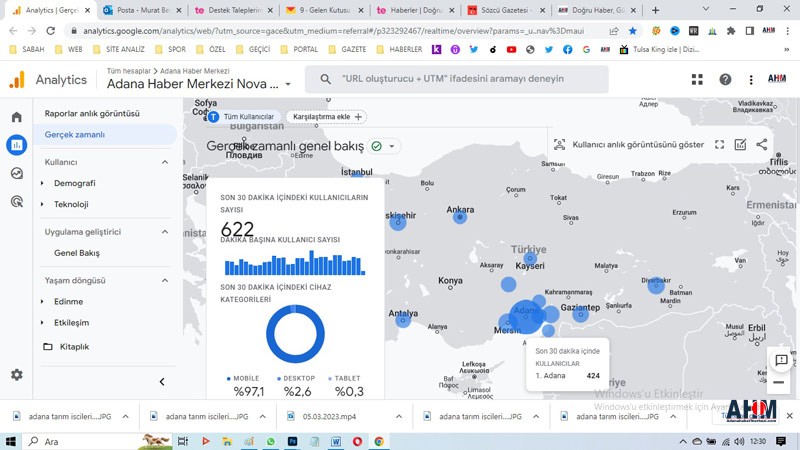Open Genel Bakış under Uygulama geliştirici
800x450 pixels.
tap(77, 253)
